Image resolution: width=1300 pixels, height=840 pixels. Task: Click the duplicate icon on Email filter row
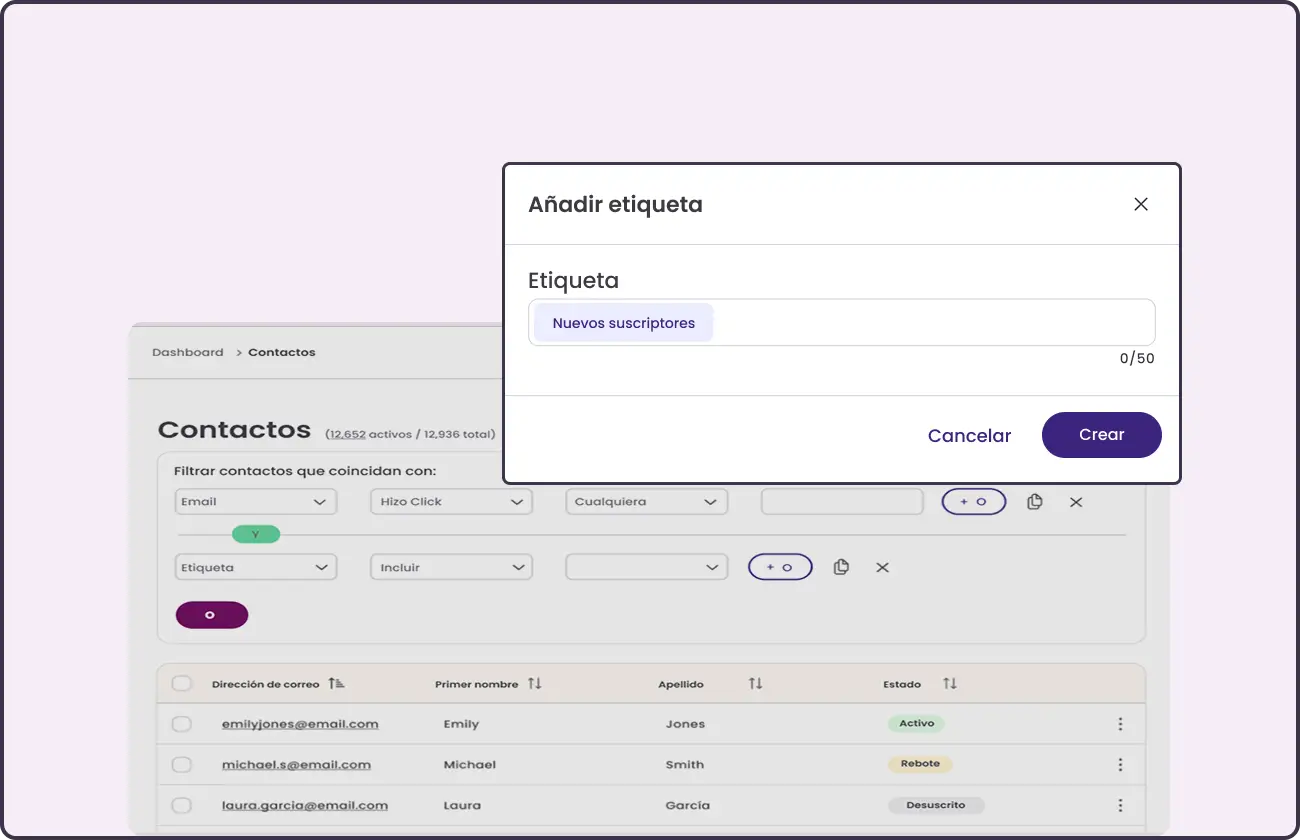1035,502
